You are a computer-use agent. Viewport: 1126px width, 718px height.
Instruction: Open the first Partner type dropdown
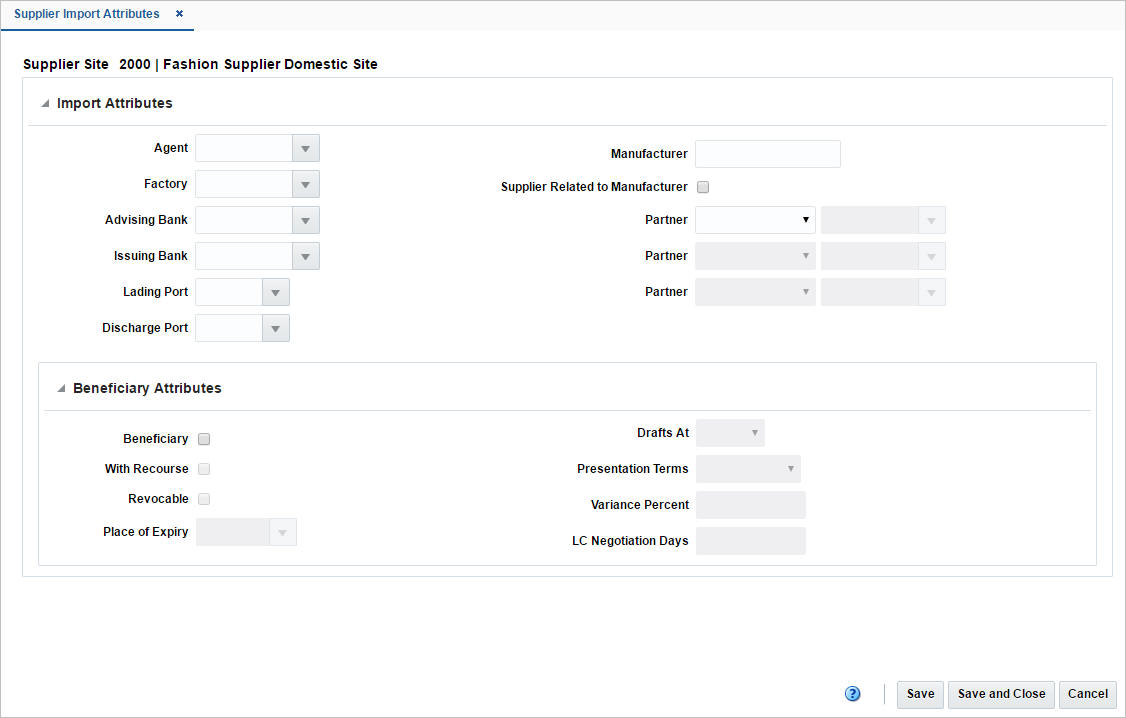point(805,219)
